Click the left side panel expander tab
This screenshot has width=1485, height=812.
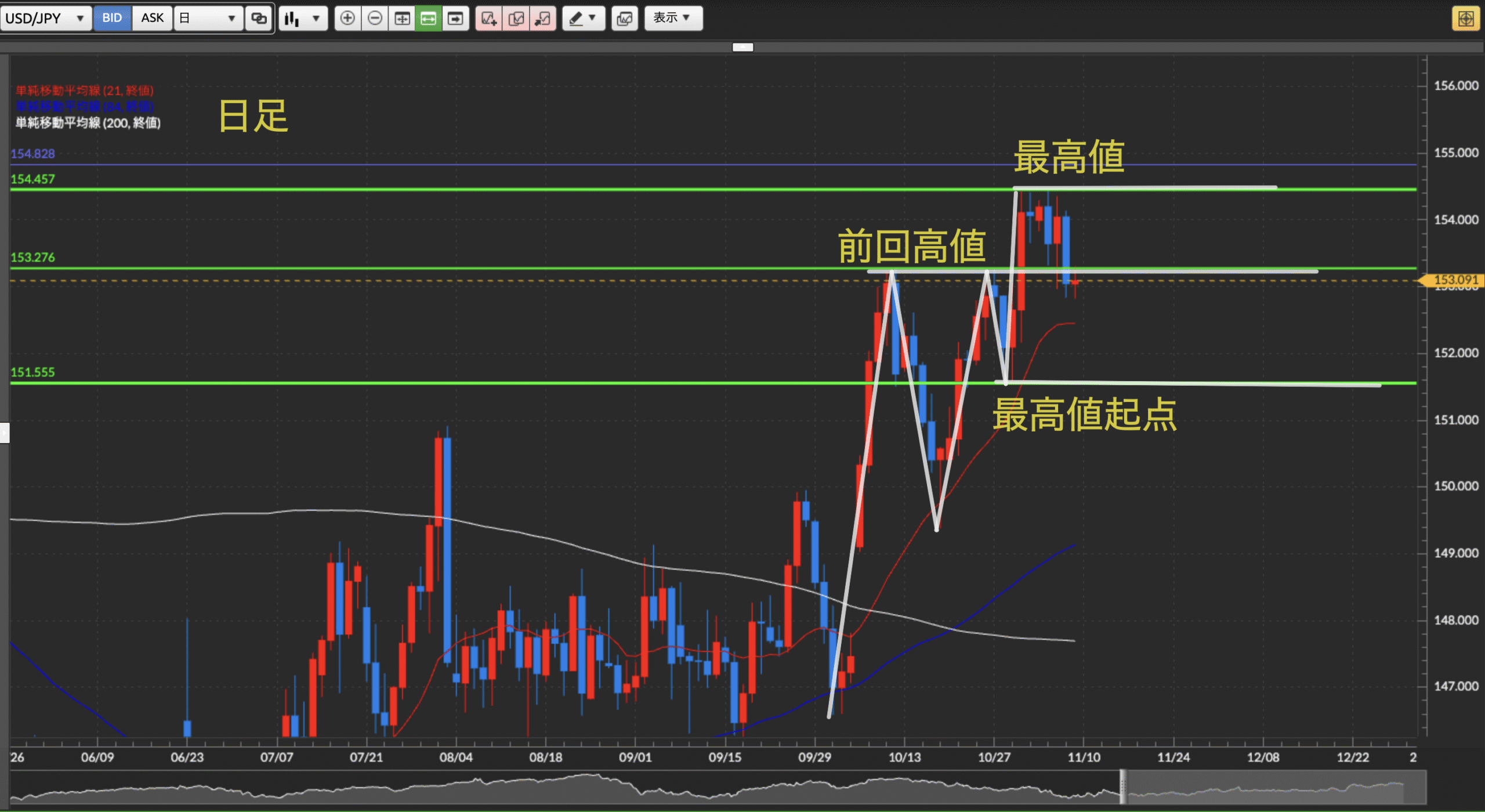[x=5, y=433]
